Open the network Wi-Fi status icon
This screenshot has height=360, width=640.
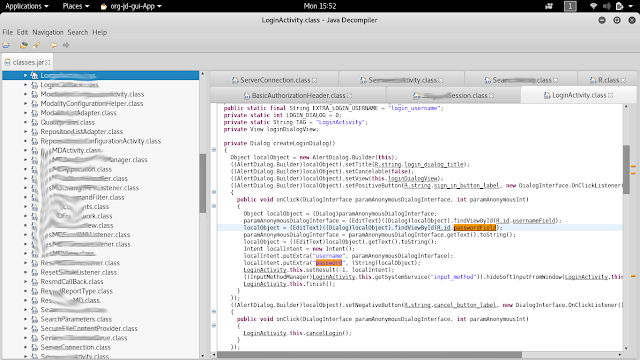593,6
